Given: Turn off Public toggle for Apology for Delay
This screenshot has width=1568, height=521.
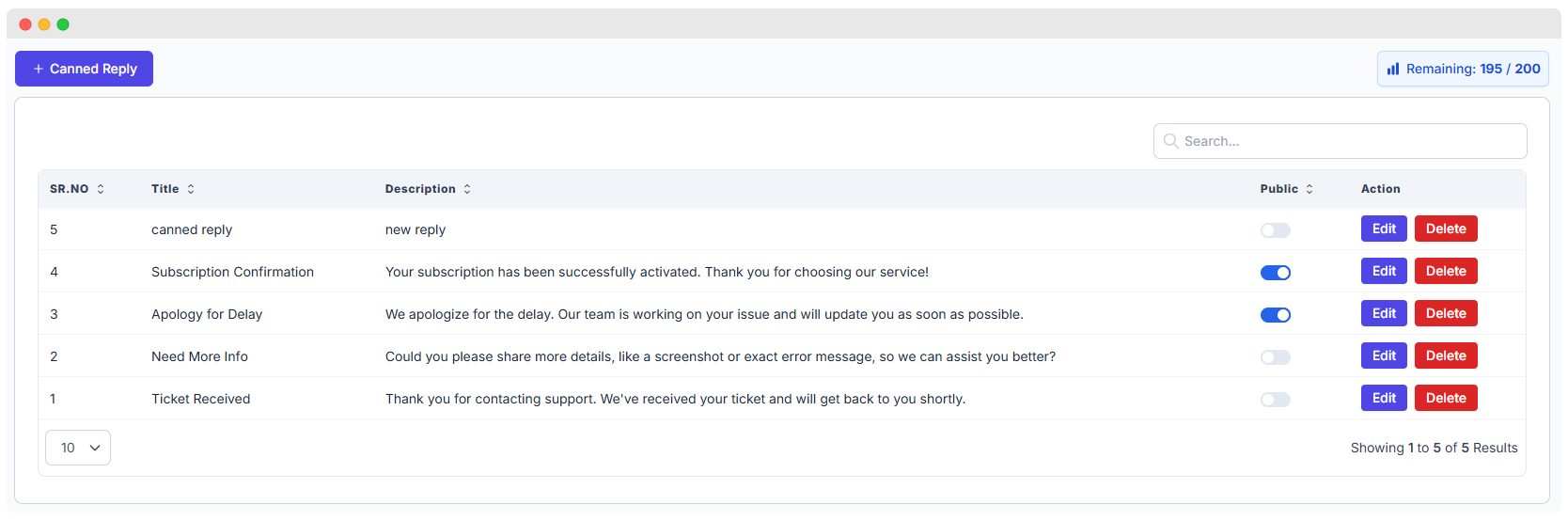Looking at the screenshot, I should coord(1276,315).
